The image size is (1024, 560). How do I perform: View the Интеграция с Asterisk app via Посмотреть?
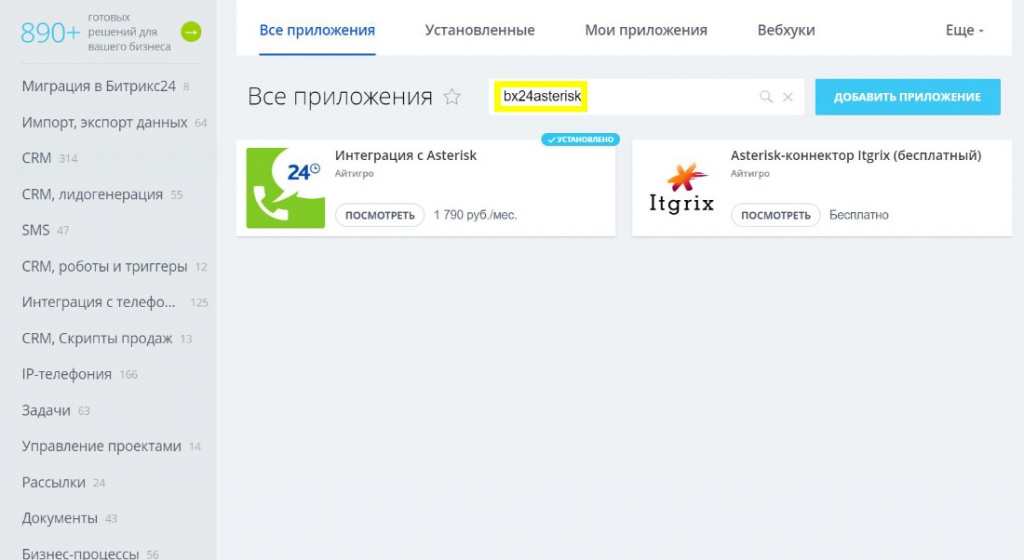pos(379,215)
